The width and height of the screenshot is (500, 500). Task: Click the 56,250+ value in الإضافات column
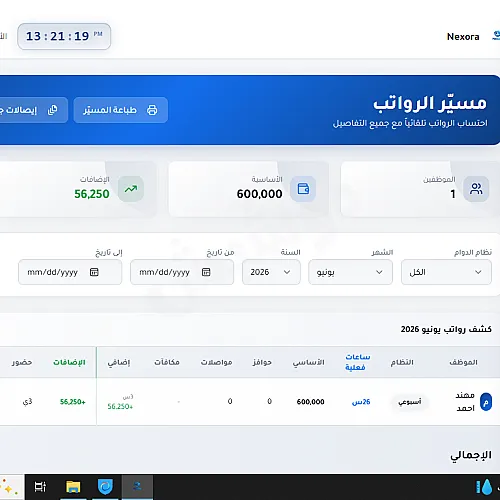tap(73, 402)
